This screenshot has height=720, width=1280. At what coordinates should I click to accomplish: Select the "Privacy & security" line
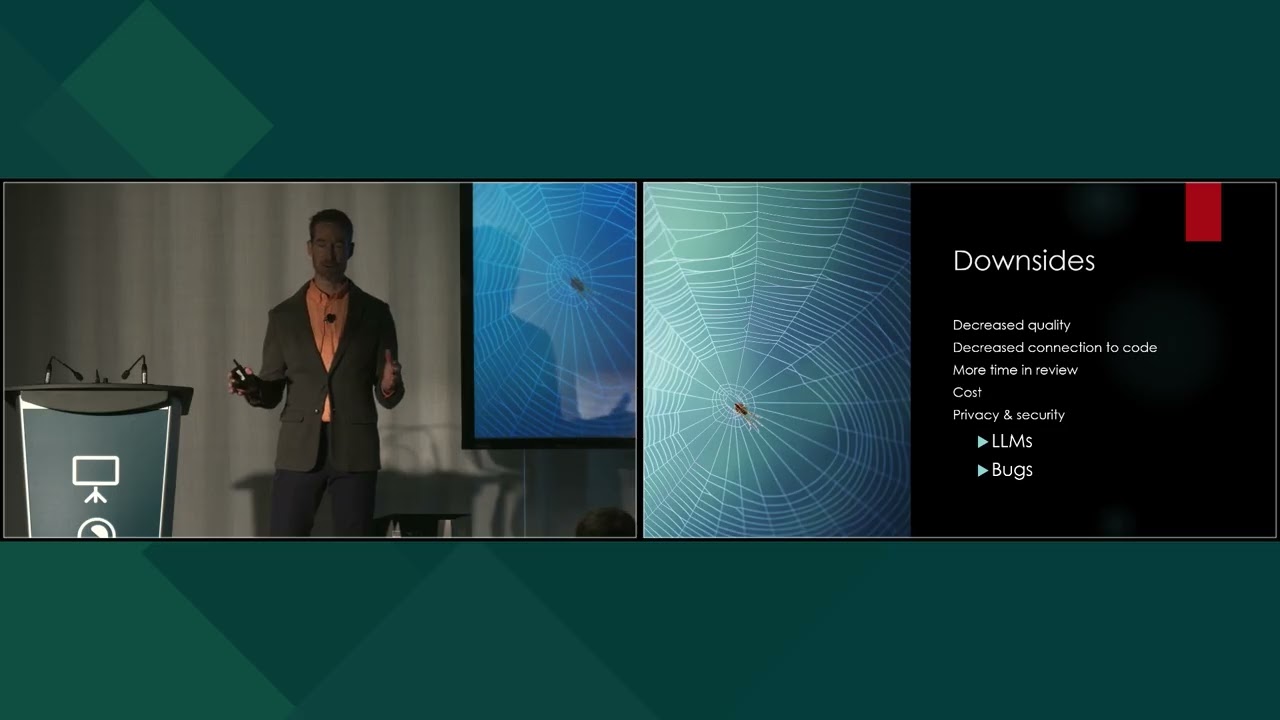(1008, 415)
